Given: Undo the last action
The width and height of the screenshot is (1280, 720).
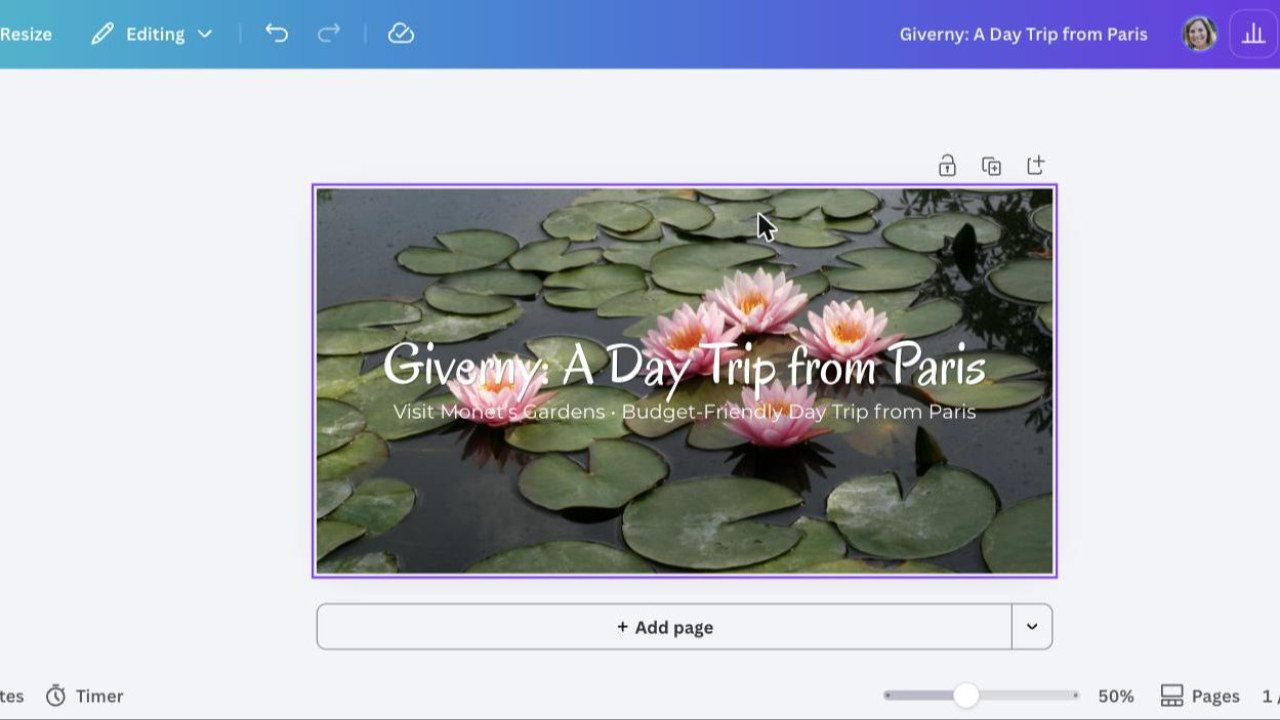Looking at the screenshot, I should [277, 34].
